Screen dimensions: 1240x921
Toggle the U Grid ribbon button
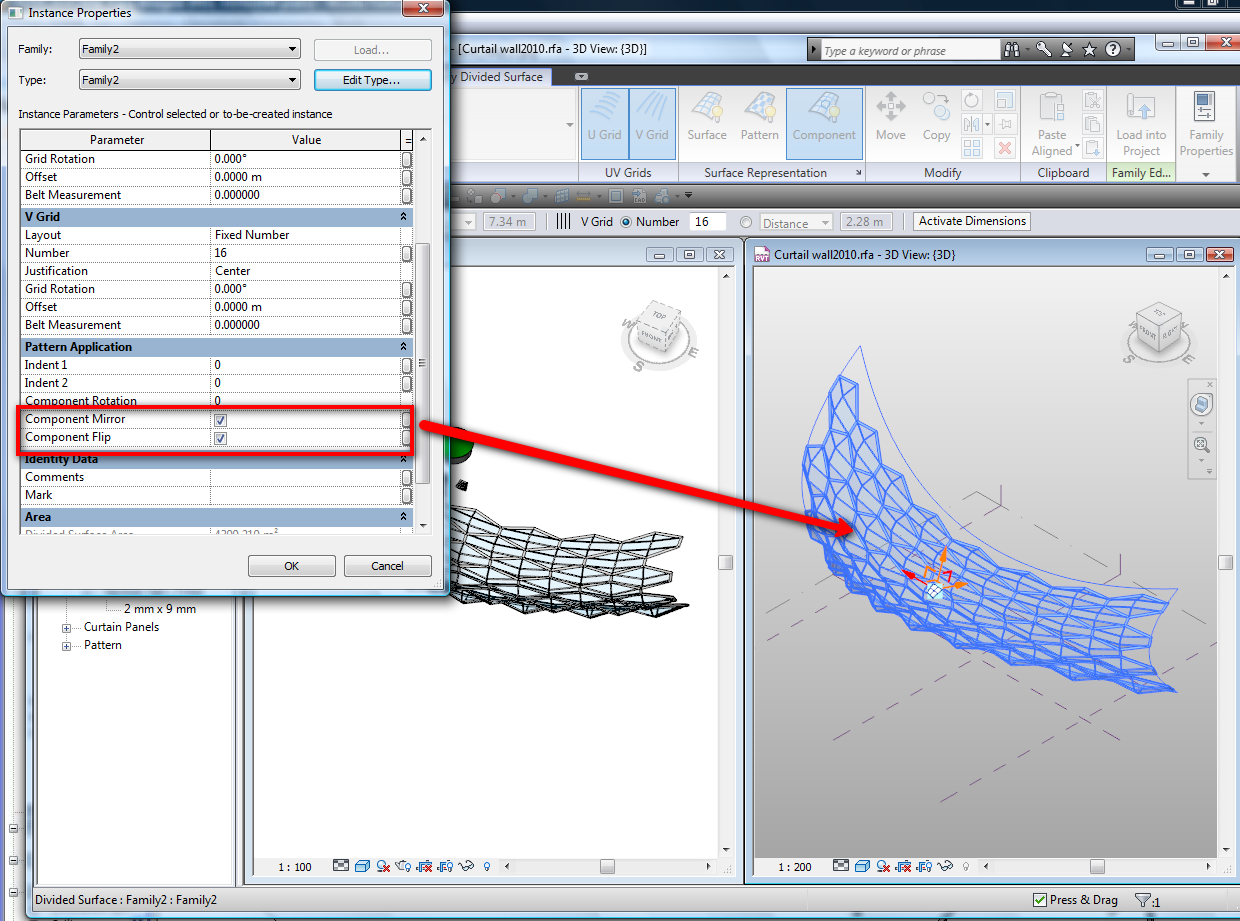tap(604, 123)
